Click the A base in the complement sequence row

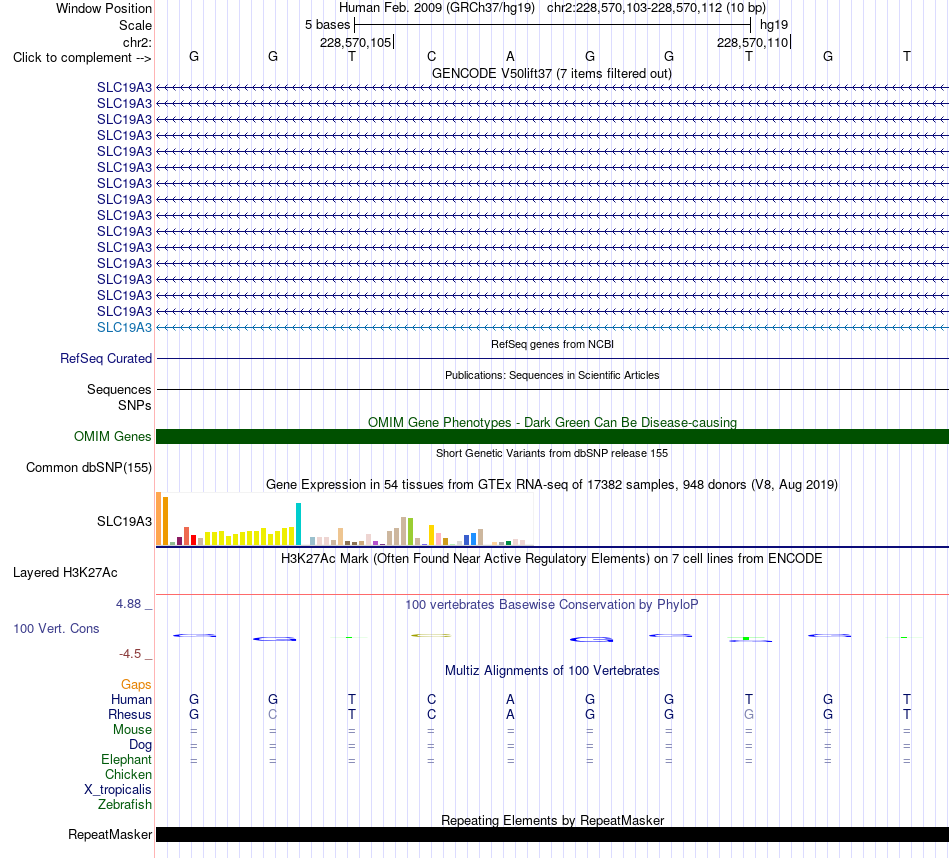click(x=510, y=56)
